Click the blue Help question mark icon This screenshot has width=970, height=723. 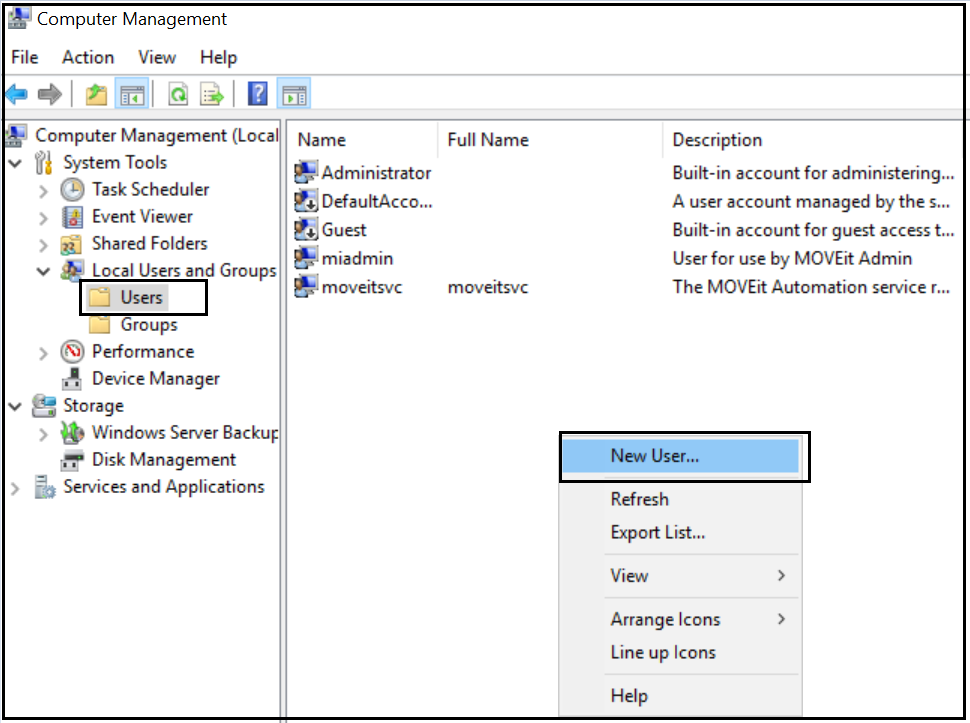coord(258,95)
